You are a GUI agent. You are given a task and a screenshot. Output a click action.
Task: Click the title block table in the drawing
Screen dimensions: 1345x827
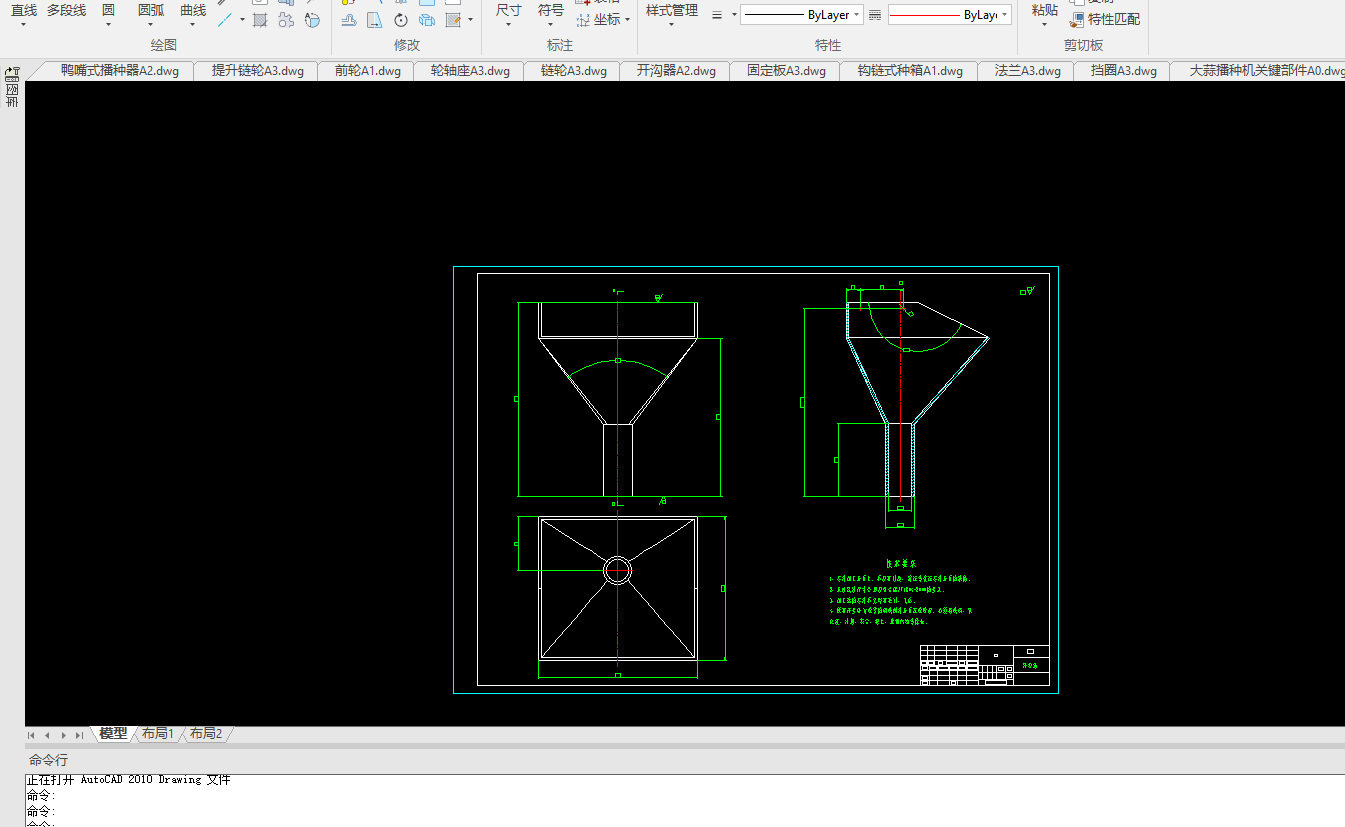click(984, 665)
